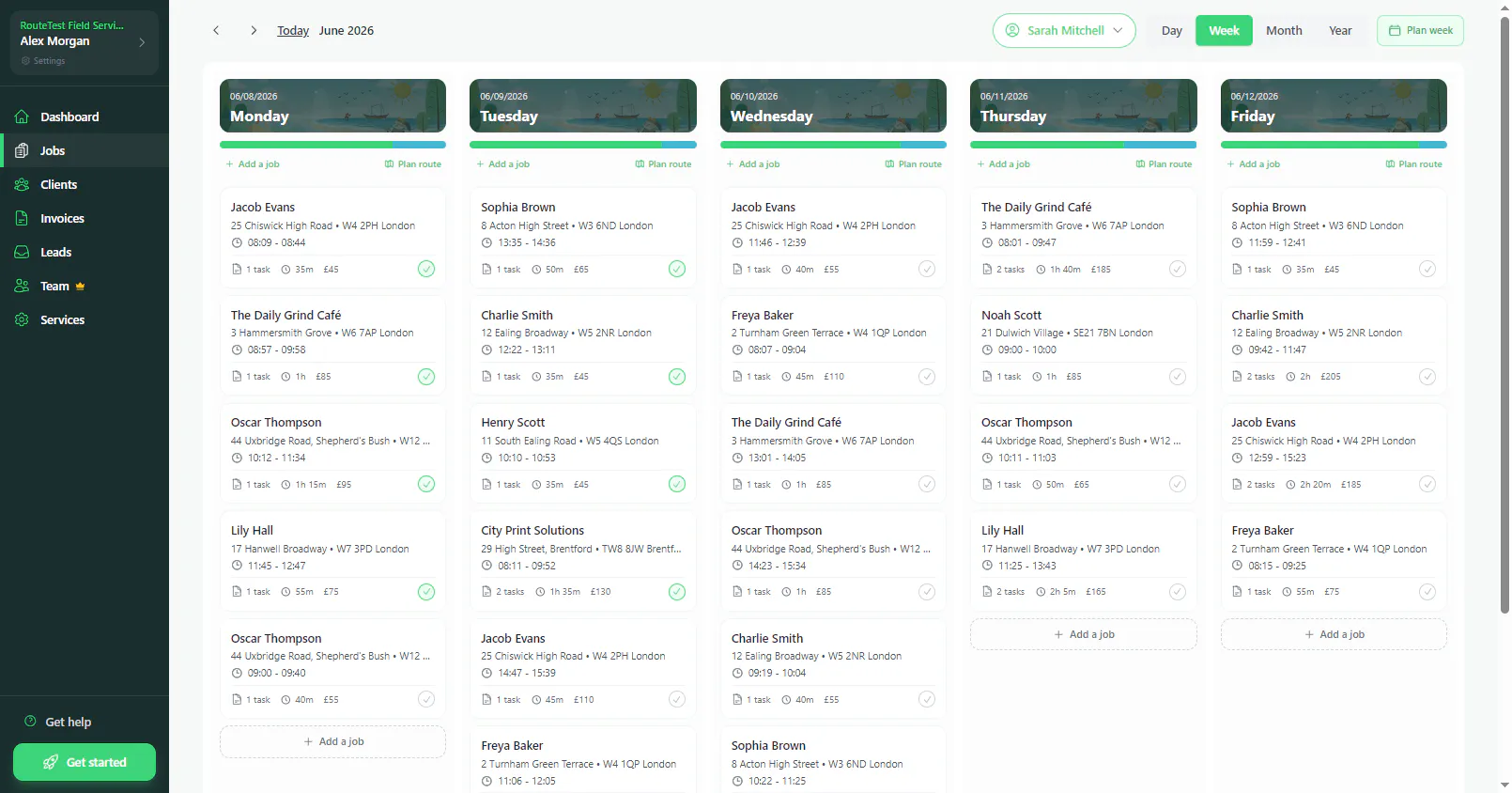Mark Monday 09:00 Oscar Thompson job complete

coord(426,699)
